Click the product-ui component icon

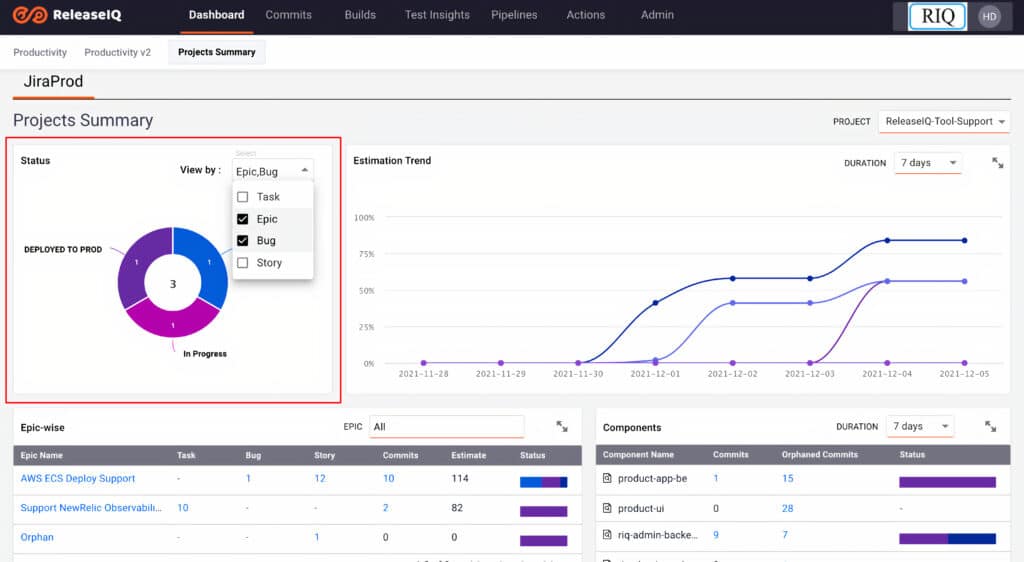click(x=607, y=508)
